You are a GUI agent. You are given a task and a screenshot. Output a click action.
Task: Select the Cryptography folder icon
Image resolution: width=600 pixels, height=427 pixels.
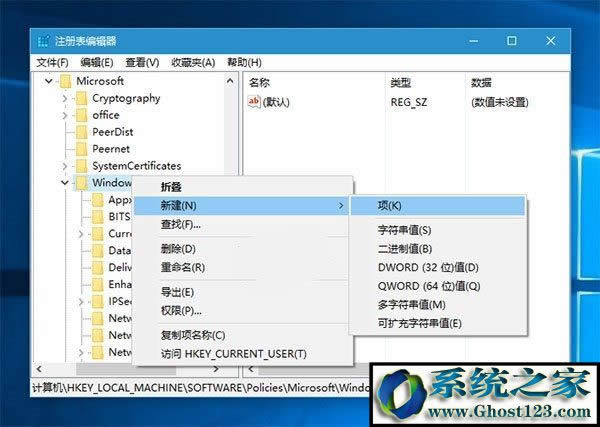pos(81,98)
